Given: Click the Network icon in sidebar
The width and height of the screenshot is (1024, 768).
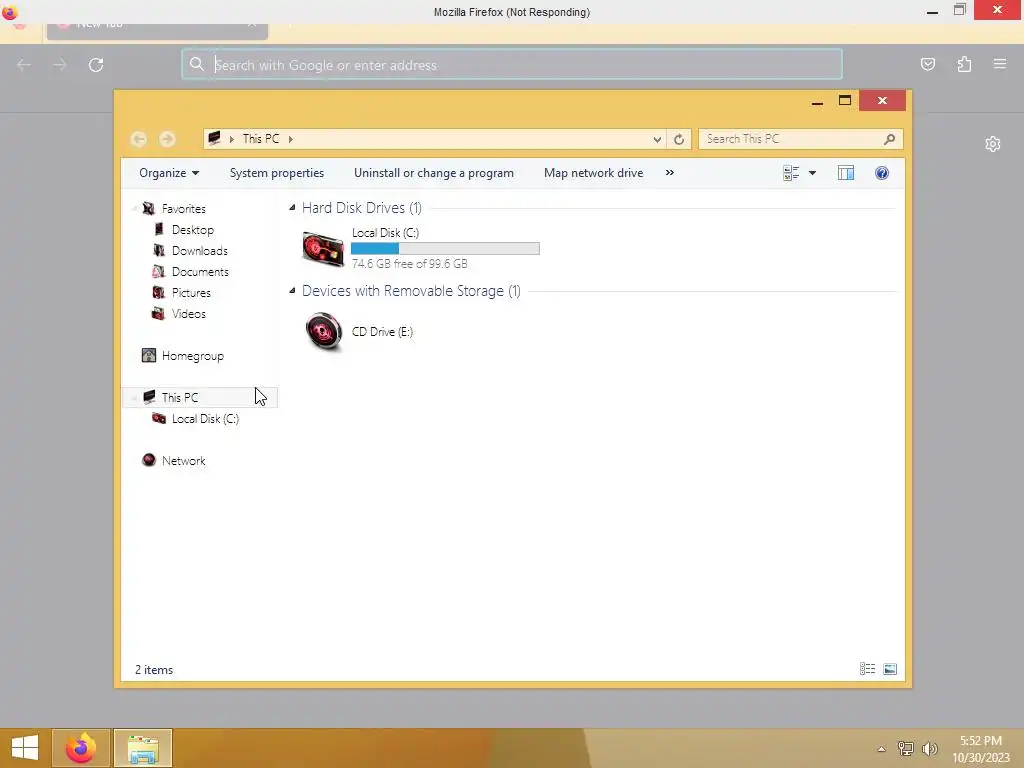Looking at the screenshot, I should click(149, 460).
